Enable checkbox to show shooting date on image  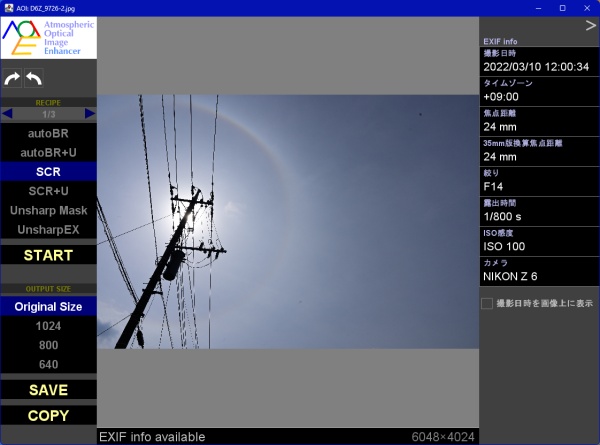487,303
